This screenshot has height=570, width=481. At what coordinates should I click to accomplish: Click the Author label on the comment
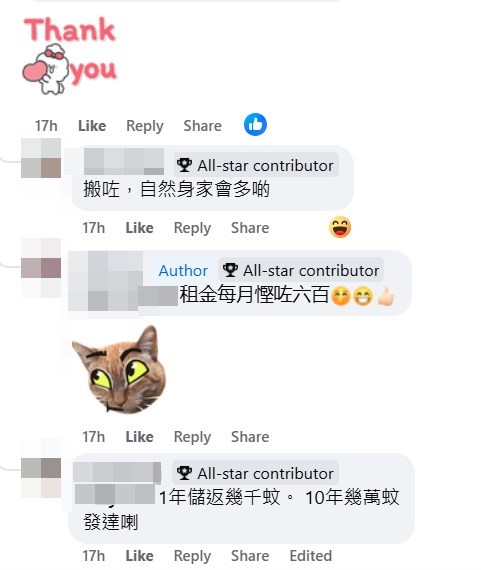pos(183,271)
